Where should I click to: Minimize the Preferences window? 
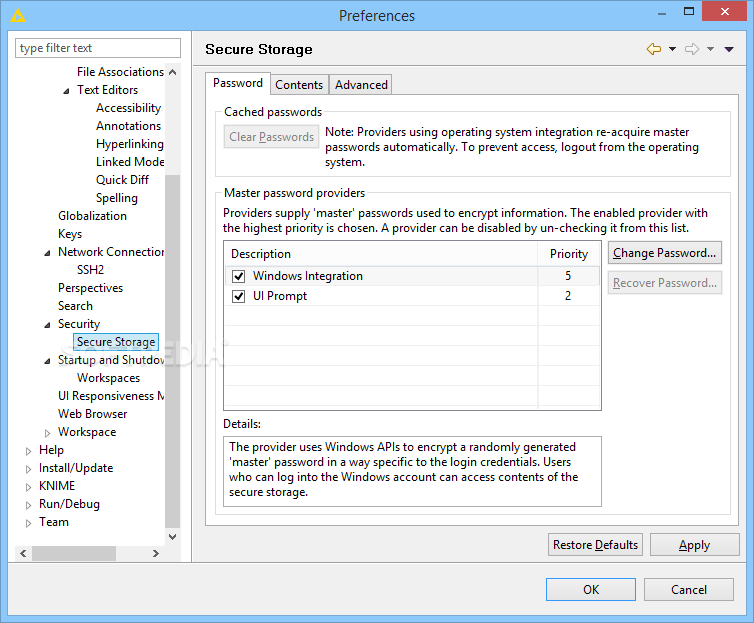click(x=662, y=13)
